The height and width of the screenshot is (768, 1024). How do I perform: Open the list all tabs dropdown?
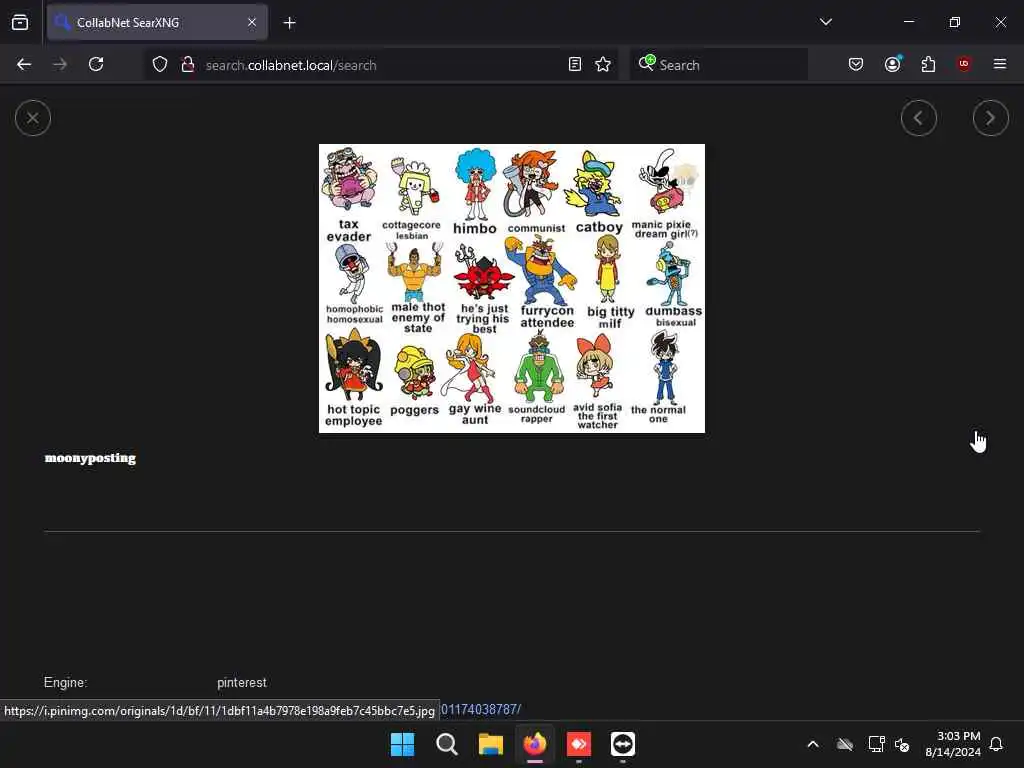(826, 22)
